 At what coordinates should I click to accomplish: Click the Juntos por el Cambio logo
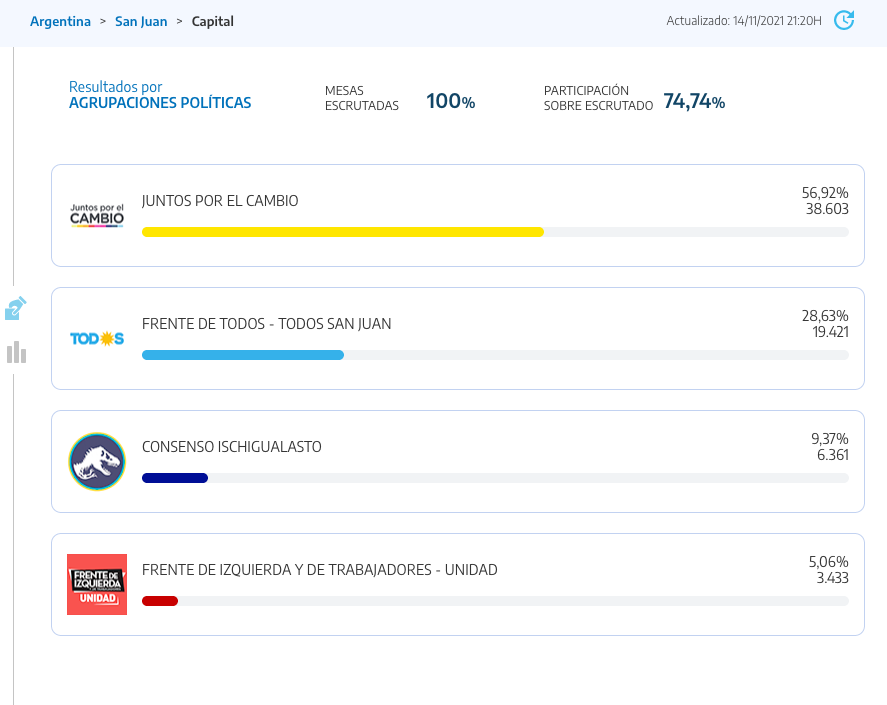coord(97,216)
